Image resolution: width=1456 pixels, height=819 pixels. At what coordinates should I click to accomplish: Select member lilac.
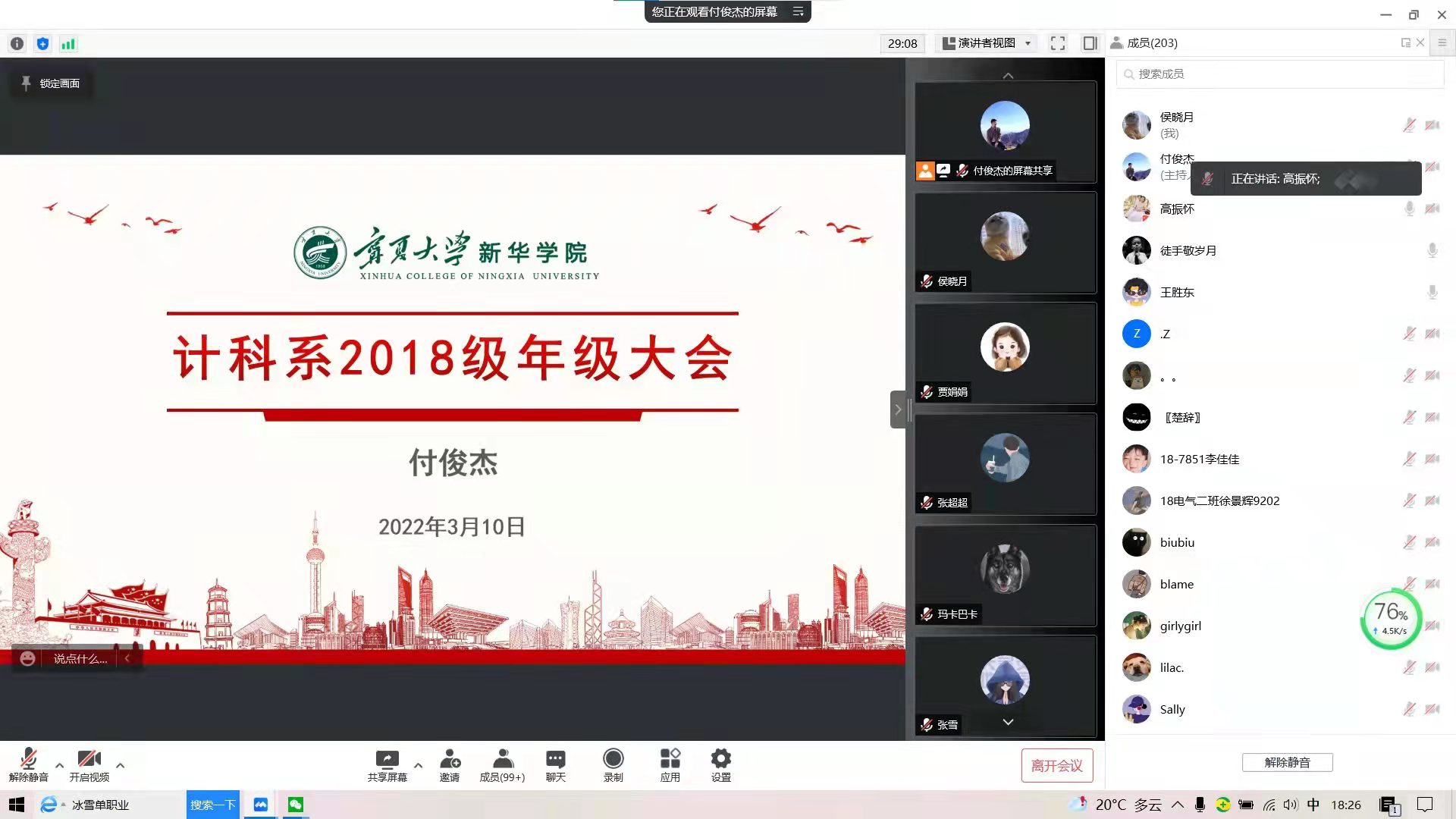pyautogui.click(x=1279, y=667)
